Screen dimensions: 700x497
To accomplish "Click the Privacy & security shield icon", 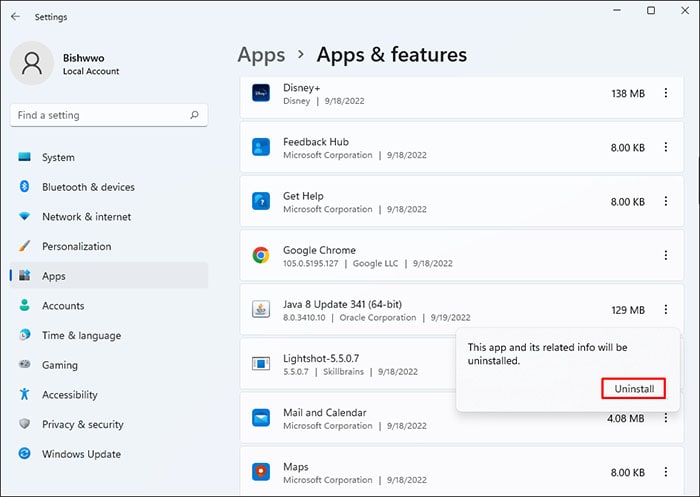I will coord(25,423).
